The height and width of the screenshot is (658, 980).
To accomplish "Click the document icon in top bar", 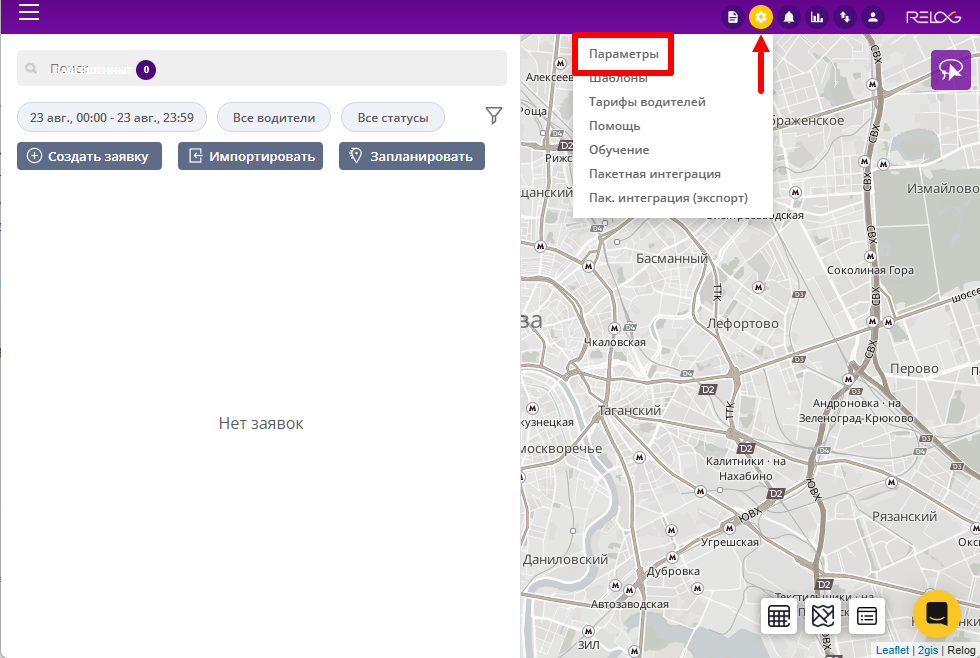I will tap(734, 17).
